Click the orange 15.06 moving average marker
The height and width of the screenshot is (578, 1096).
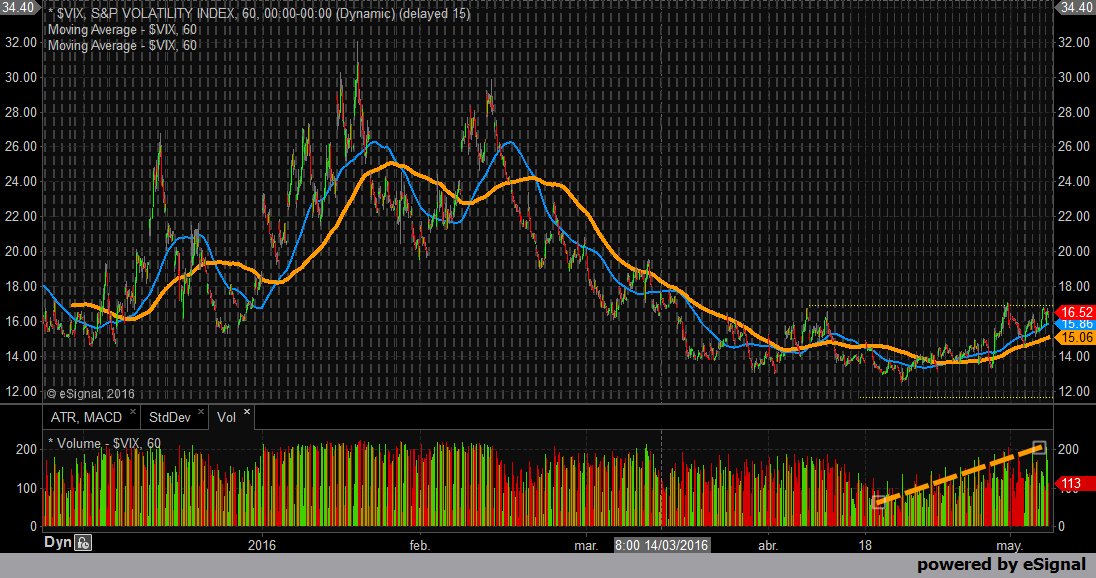(1075, 338)
